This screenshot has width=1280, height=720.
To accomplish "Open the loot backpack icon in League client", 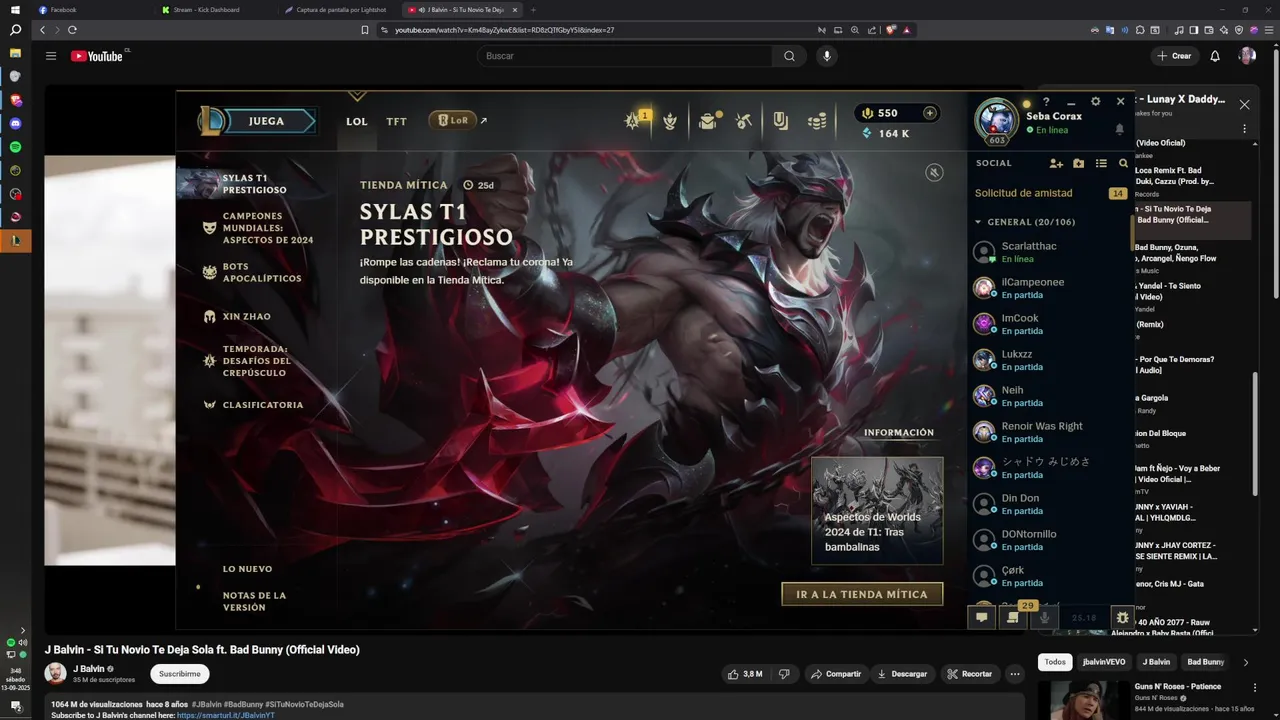I will click(708, 121).
